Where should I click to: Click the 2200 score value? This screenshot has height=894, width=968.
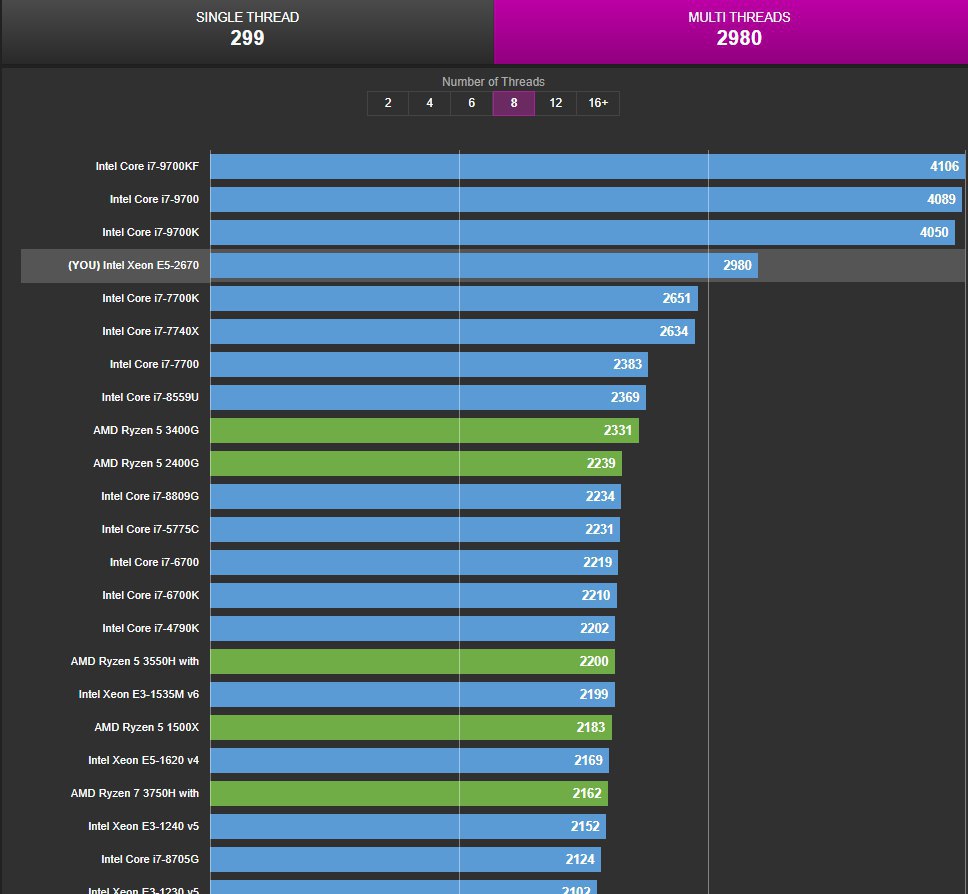(594, 662)
